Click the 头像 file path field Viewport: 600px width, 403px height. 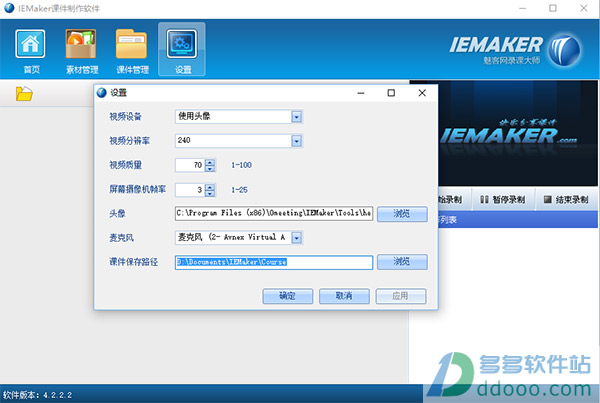274,213
